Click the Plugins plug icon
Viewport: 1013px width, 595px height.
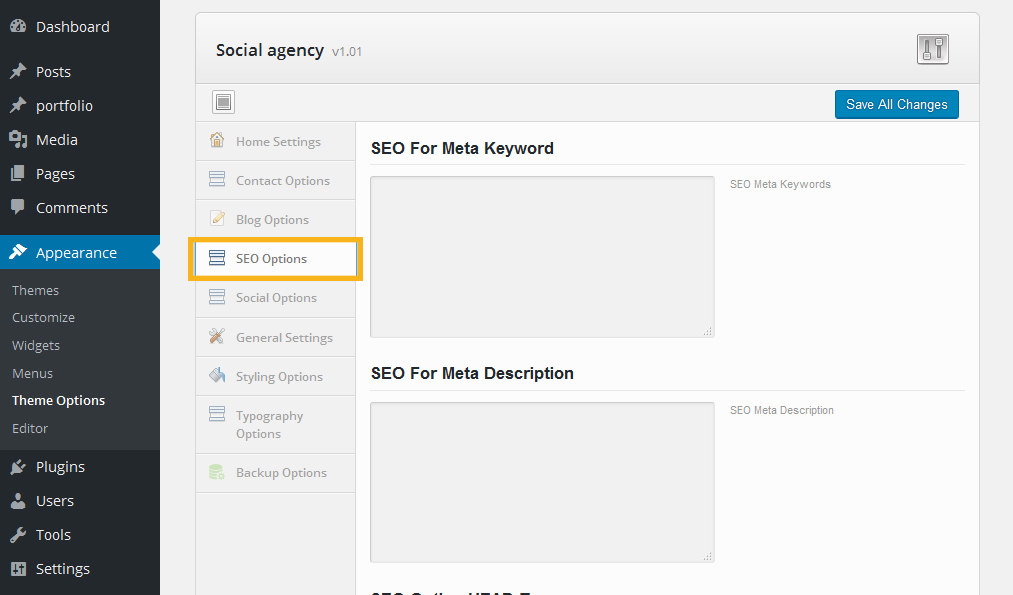18,466
